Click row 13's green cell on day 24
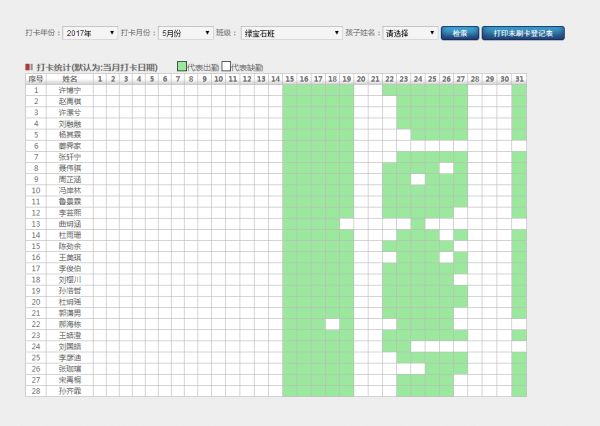600x426 pixels. pyautogui.click(x=418, y=224)
